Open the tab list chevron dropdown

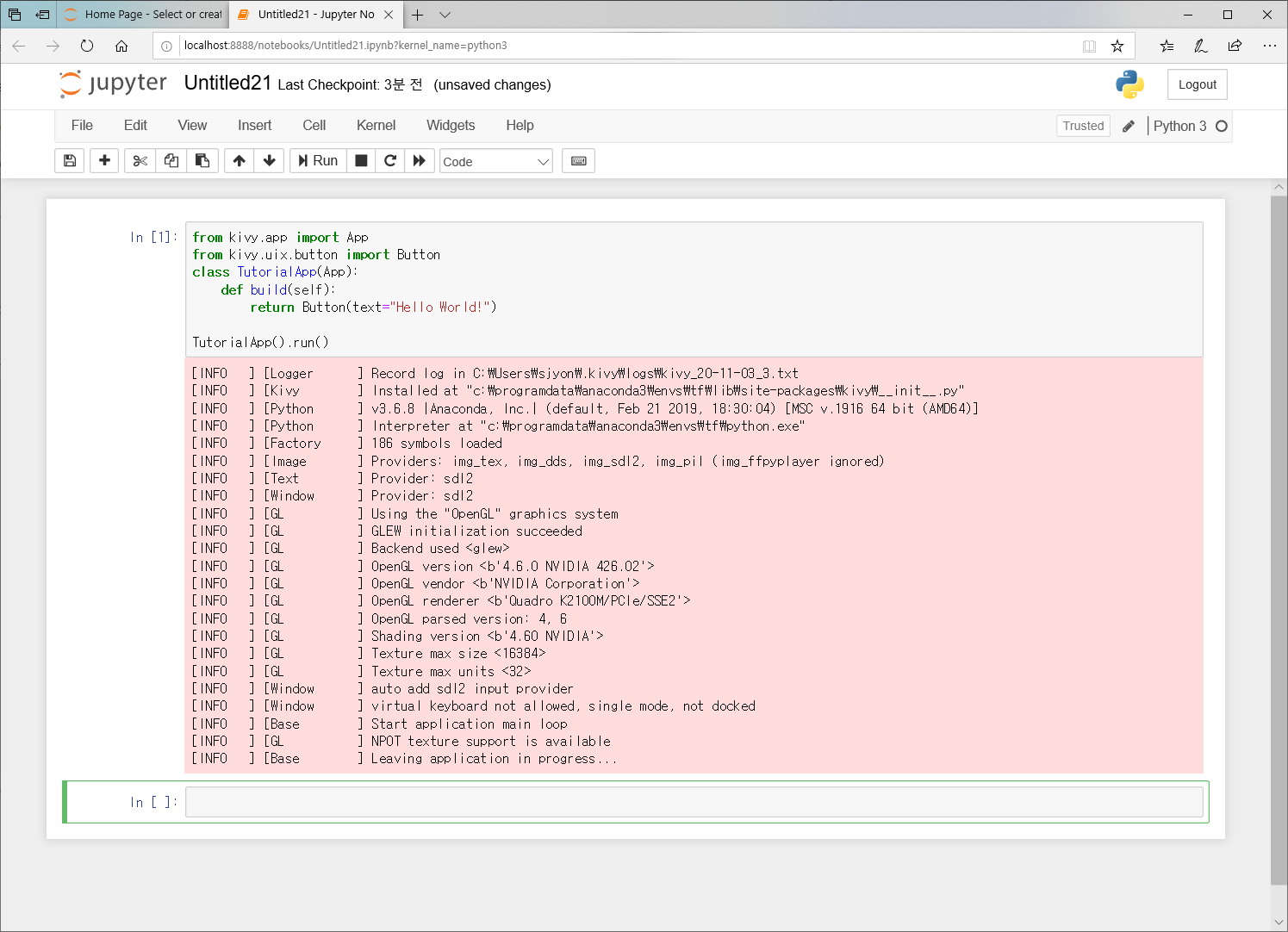click(x=445, y=15)
